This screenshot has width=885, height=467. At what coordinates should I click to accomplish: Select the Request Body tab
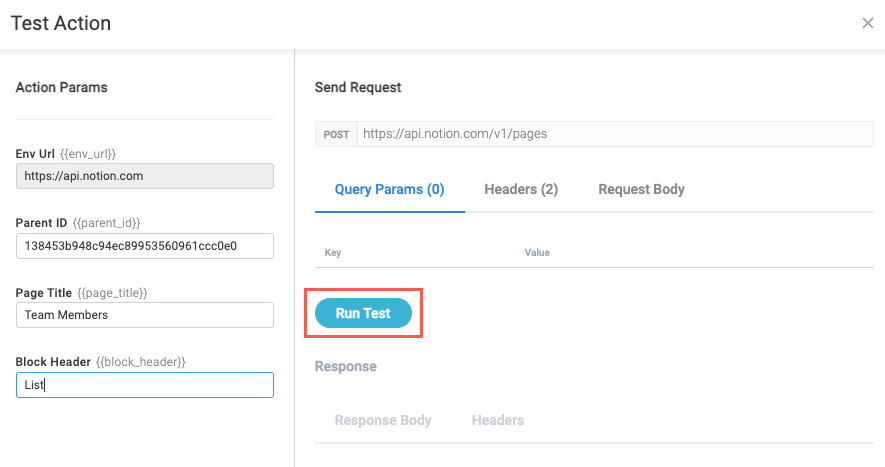(641, 189)
